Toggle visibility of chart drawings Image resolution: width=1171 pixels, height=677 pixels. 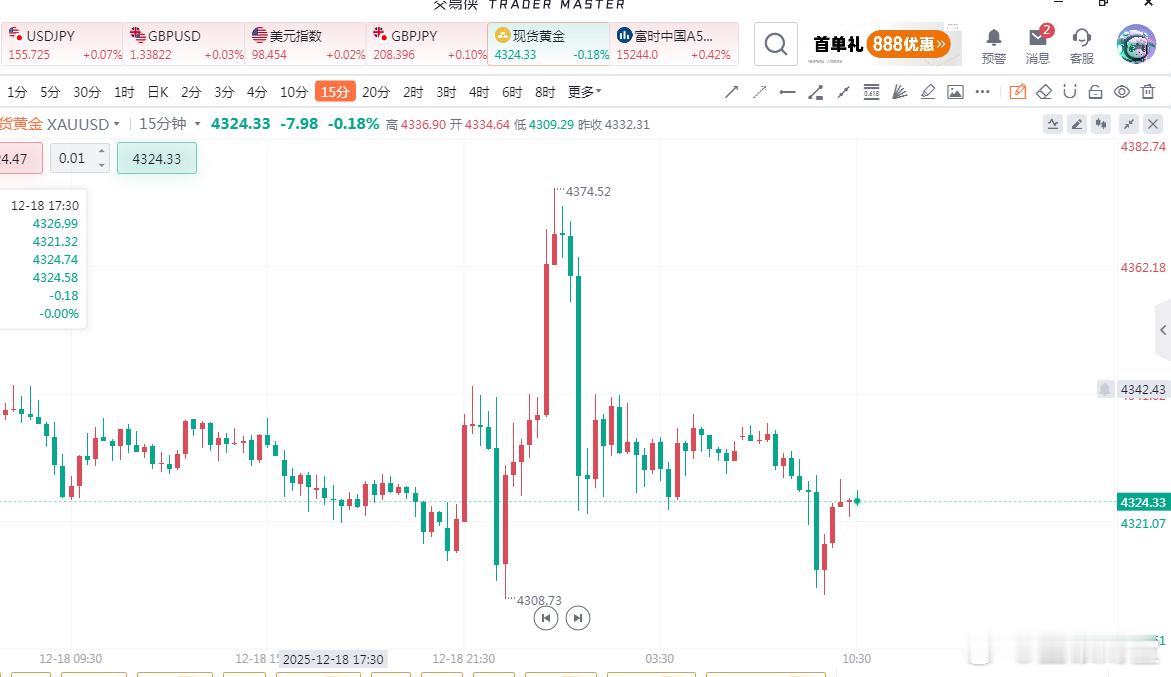(x=1122, y=91)
